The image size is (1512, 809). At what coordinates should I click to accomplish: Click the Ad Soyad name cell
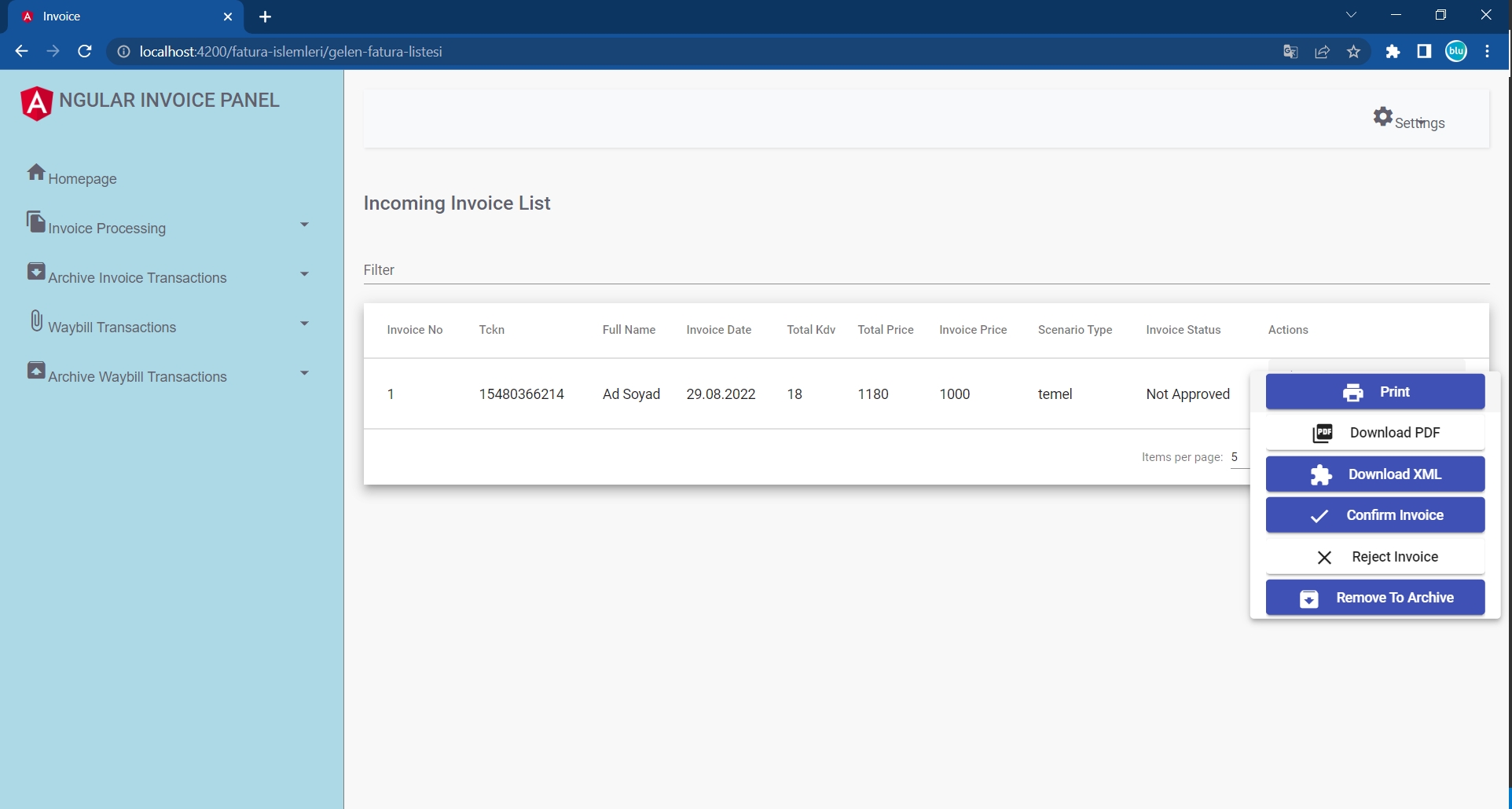(x=631, y=394)
